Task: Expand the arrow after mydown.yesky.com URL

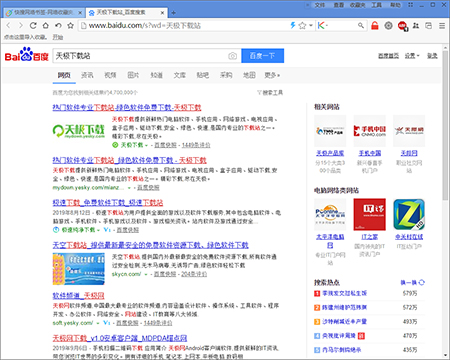Action: pos(129,188)
